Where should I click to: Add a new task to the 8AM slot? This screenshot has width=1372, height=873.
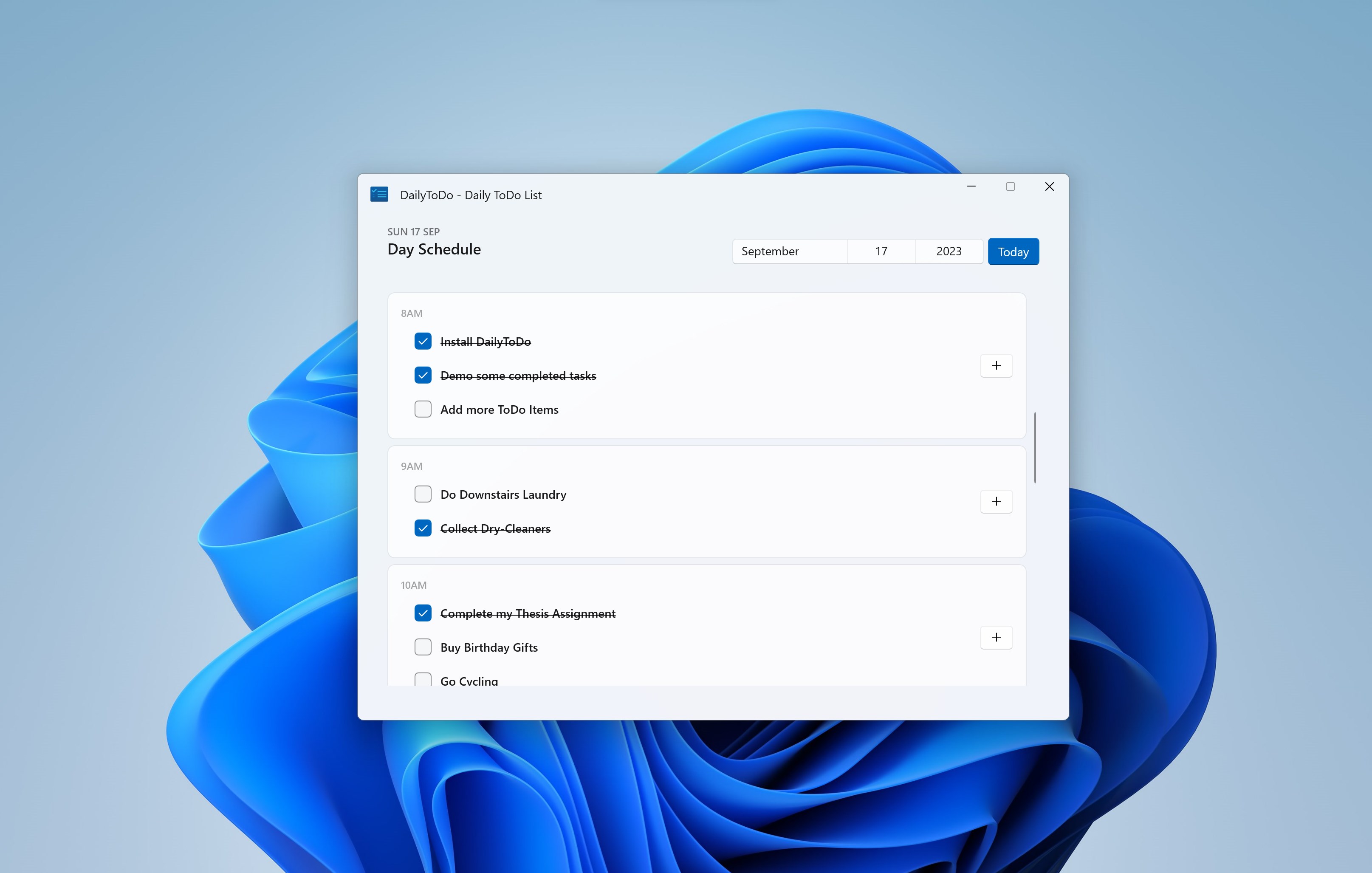(996, 365)
